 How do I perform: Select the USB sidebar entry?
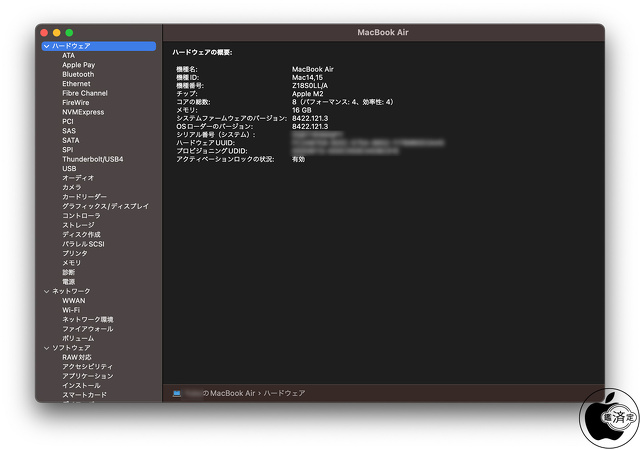pyautogui.click(x=69, y=169)
